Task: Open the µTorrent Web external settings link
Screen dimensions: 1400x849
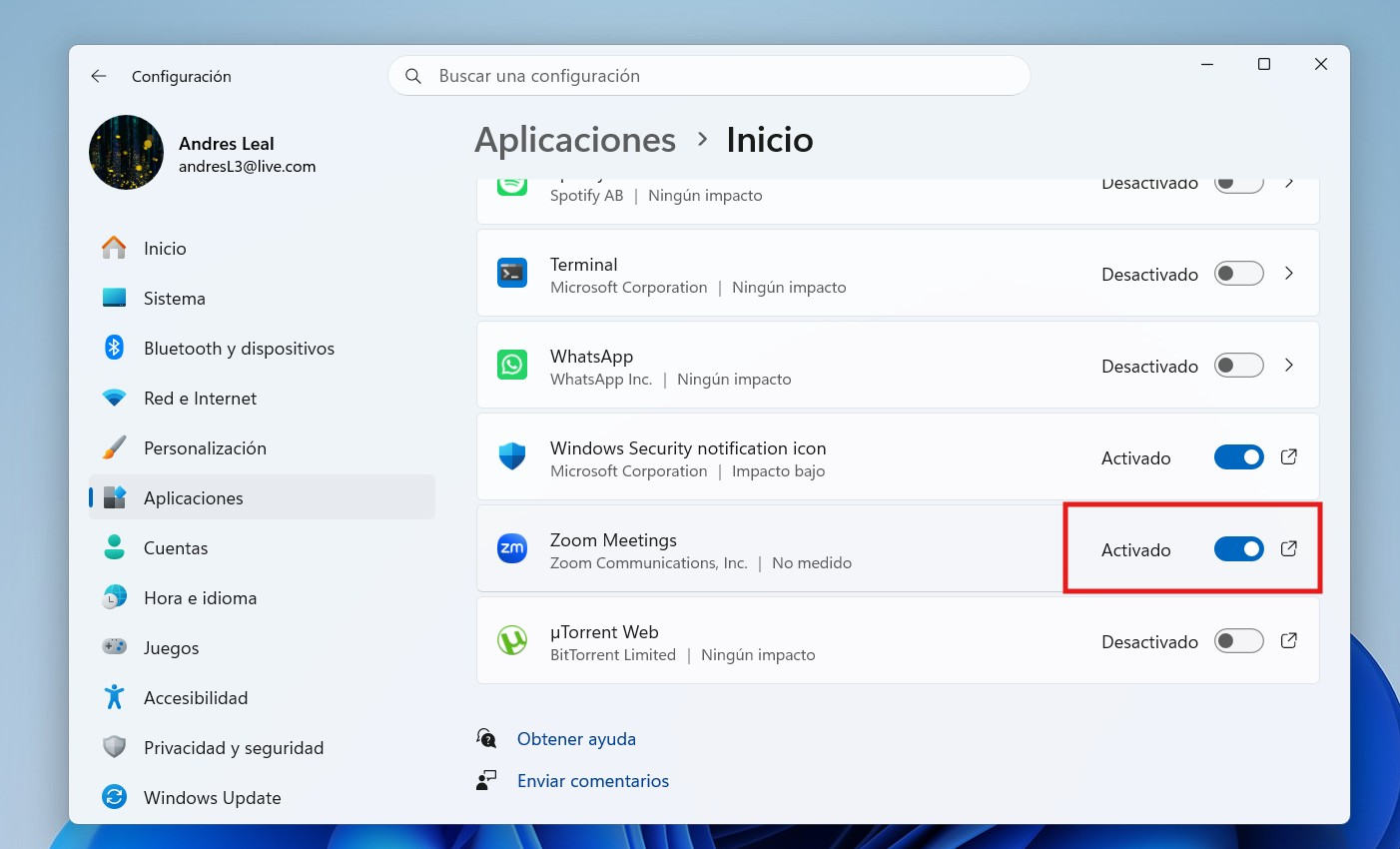Action: pyautogui.click(x=1288, y=640)
